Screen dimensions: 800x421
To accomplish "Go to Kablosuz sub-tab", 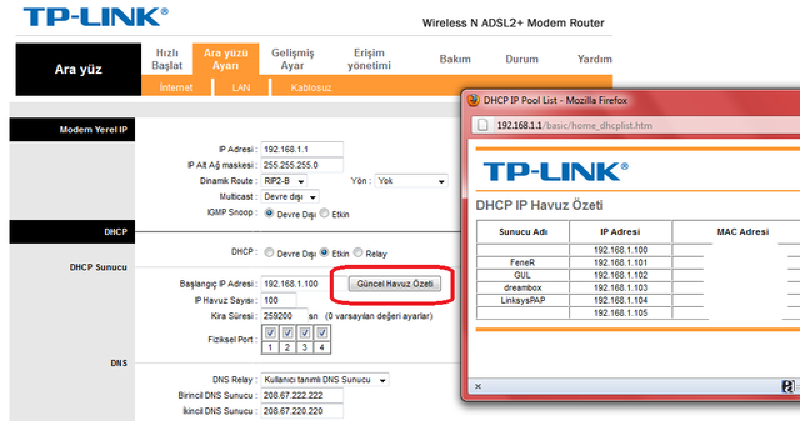I will click(x=311, y=87).
